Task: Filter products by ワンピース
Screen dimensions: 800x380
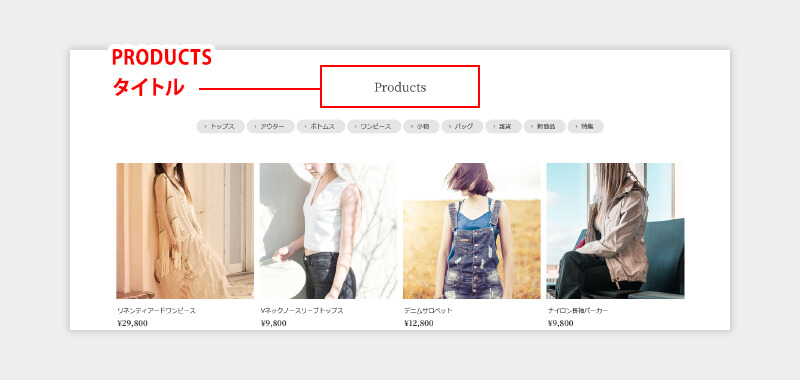Action: coord(374,126)
